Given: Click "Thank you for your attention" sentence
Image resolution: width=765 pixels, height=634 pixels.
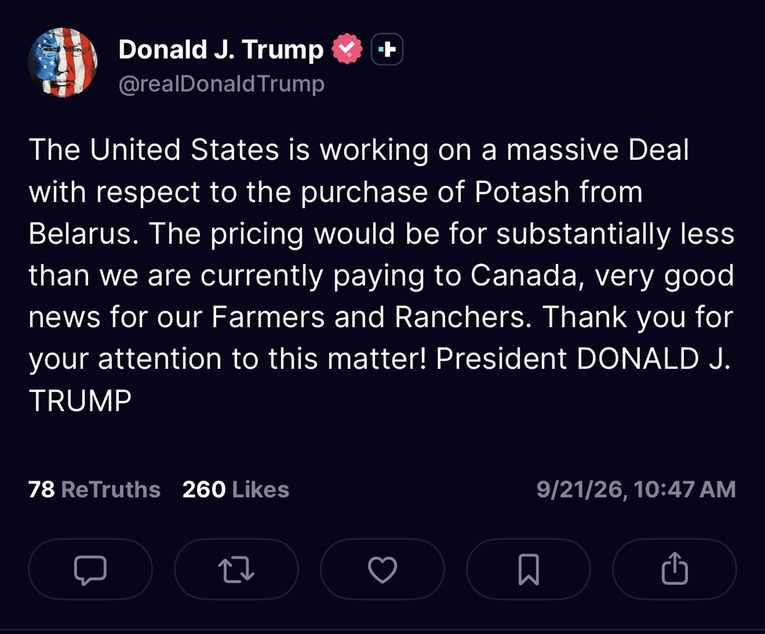Looking at the screenshot, I should (x=381, y=338).
